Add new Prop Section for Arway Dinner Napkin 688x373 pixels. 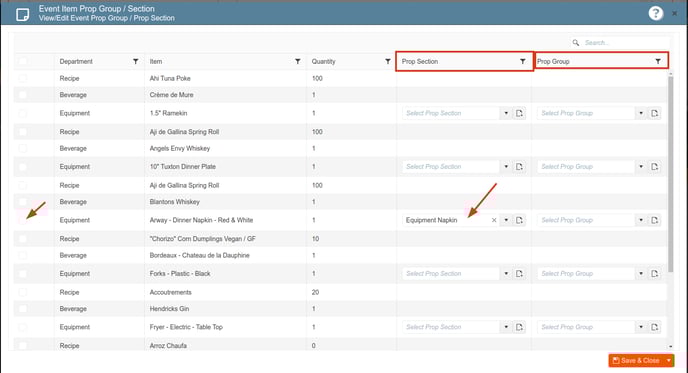[520, 220]
